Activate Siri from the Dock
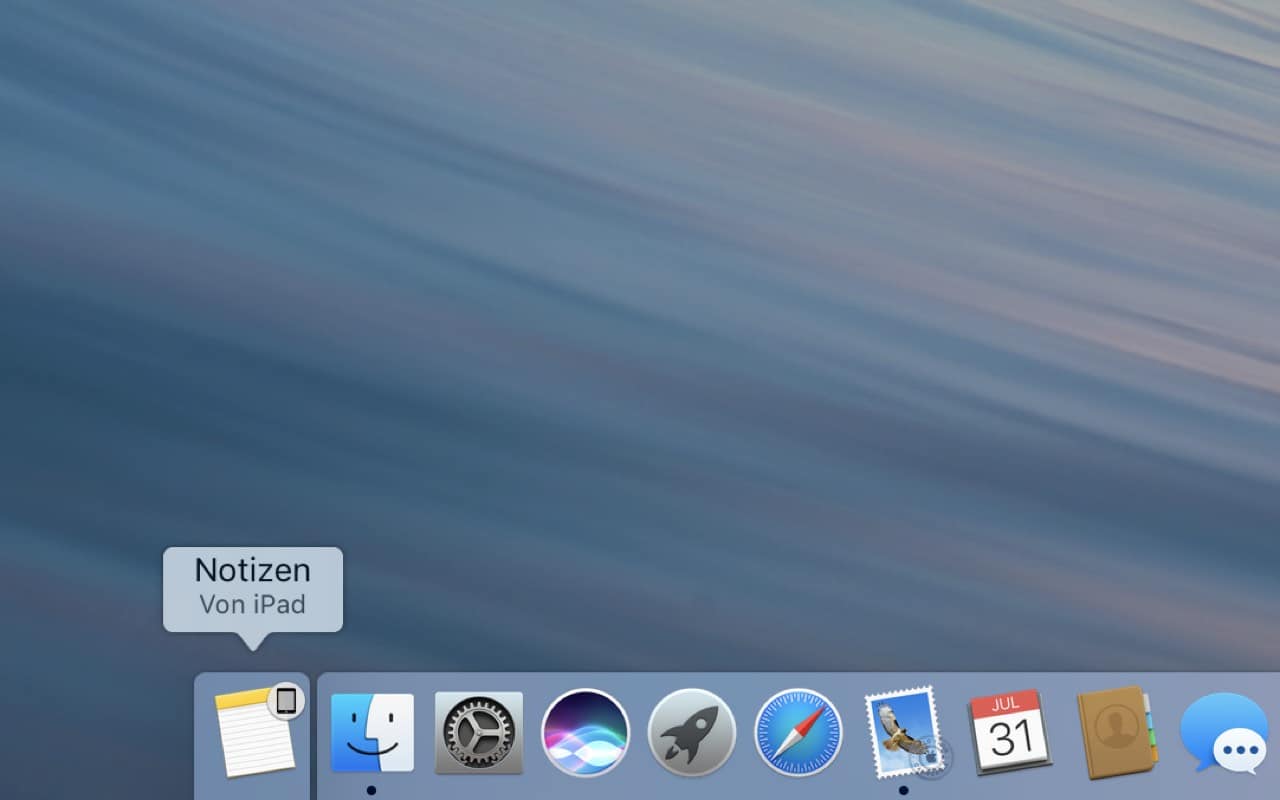This screenshot has height=800, width=1280. click(x=585, y=733)
